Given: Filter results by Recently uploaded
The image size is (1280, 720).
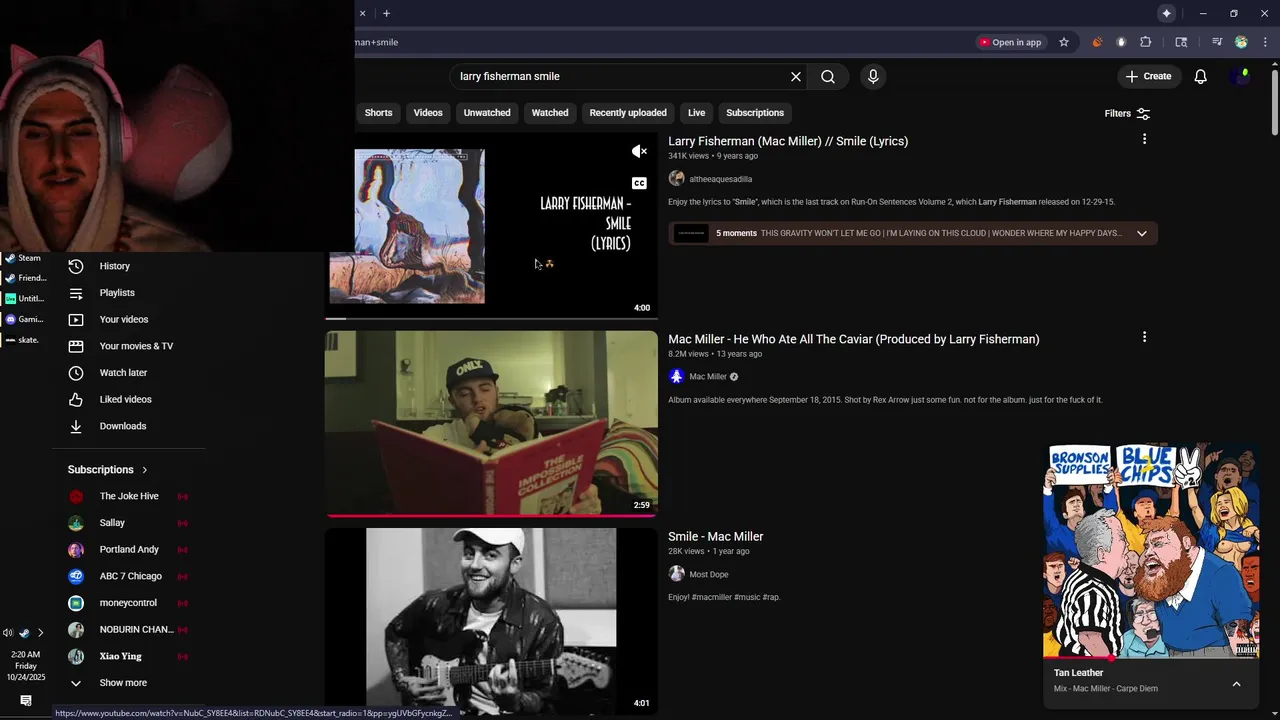Looking at the screenshot, I should coord(628,113).
